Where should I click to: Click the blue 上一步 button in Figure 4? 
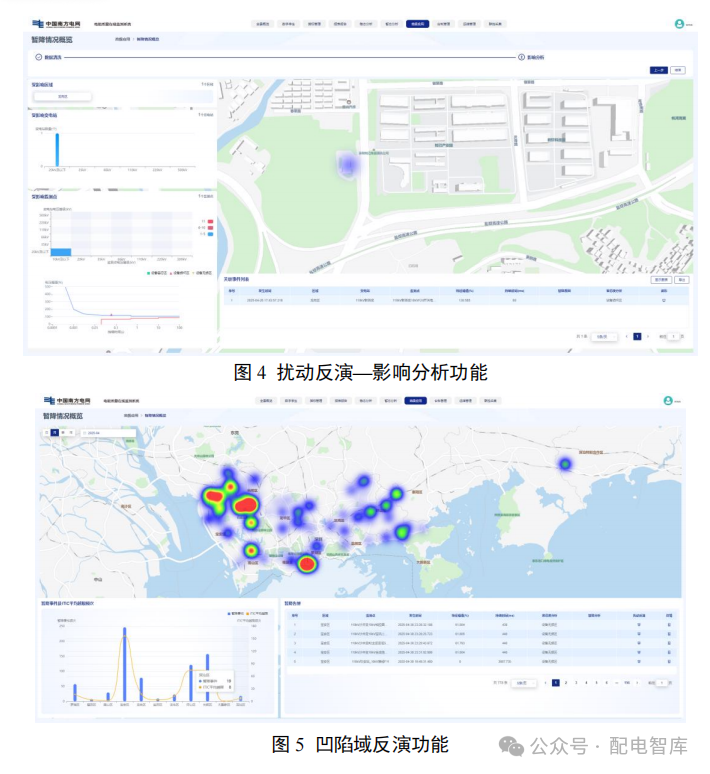(x=658, y=70)
